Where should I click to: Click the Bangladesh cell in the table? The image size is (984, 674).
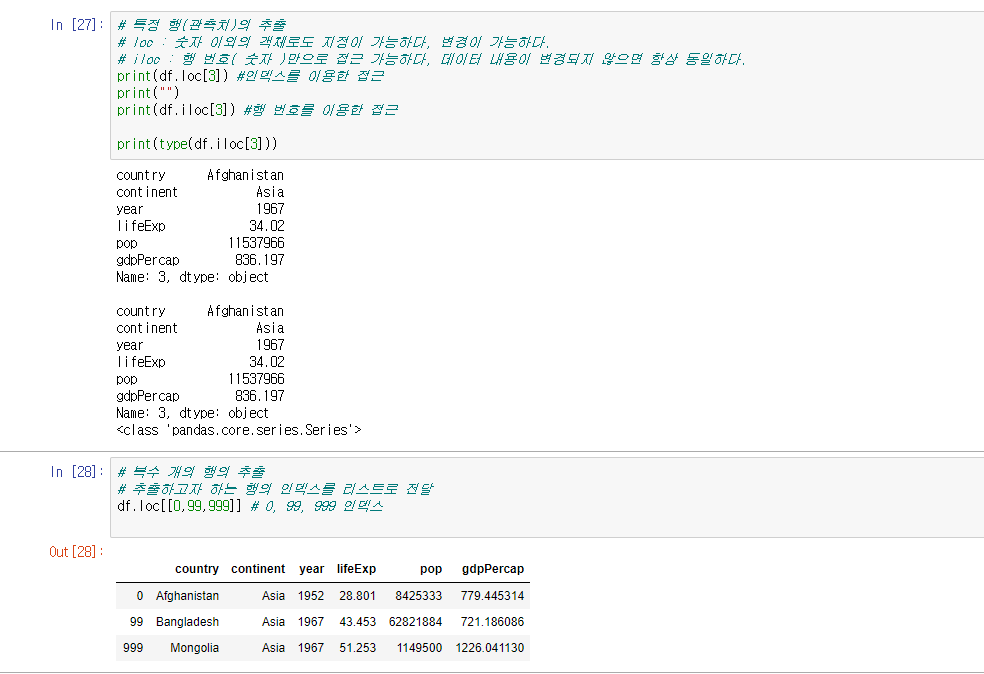[x=187, y=621]
